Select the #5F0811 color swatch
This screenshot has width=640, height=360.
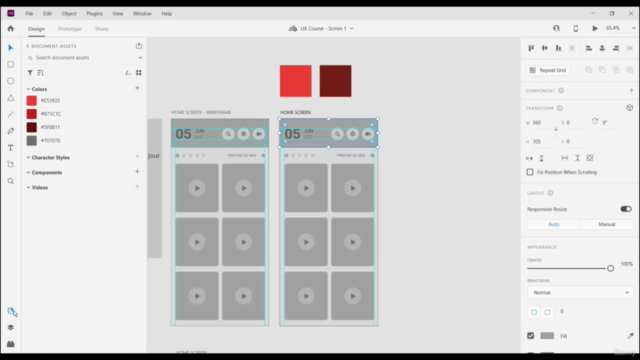pyautogui.click(x=31, y=127)
